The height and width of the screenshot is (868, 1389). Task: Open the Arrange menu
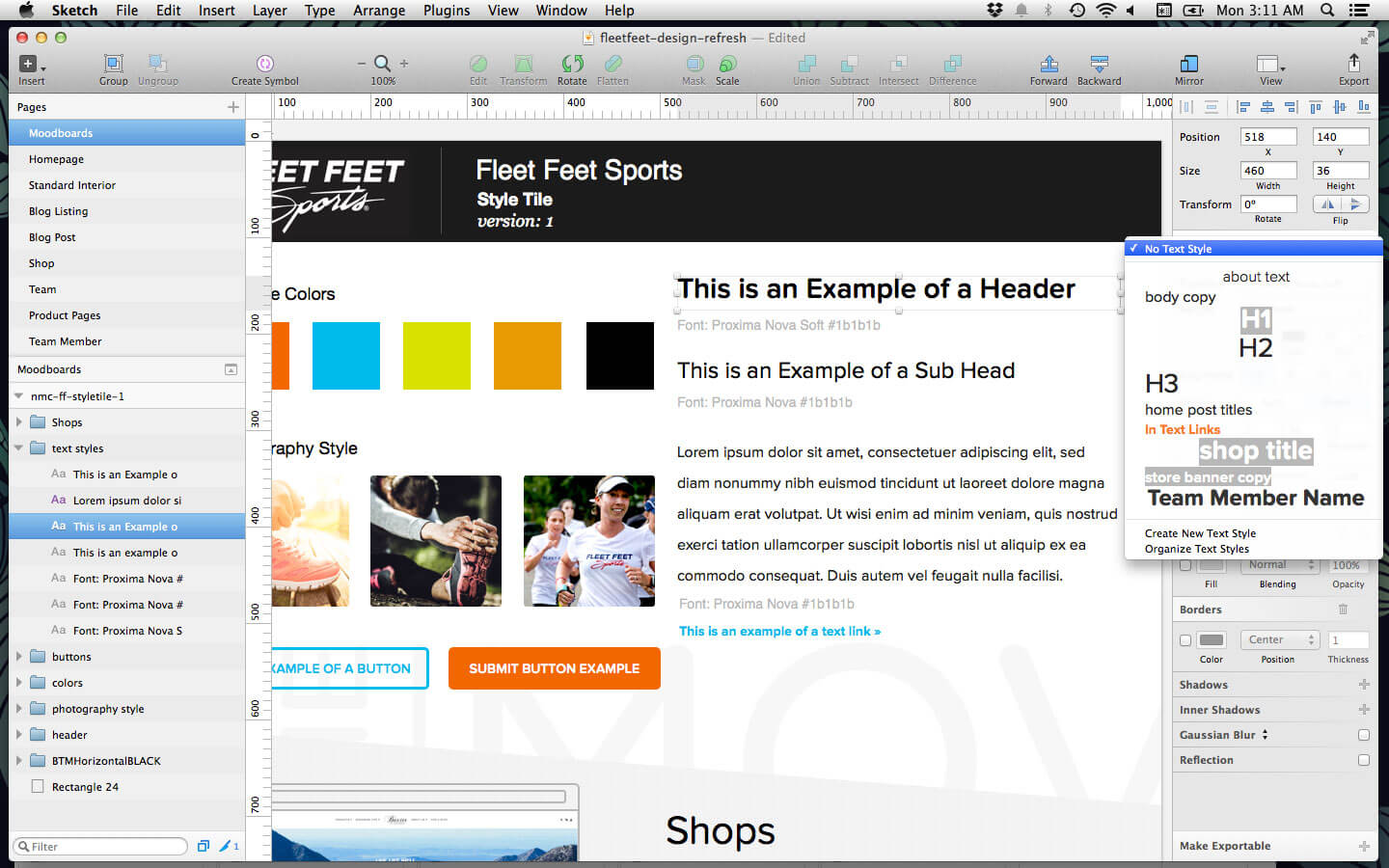[x=378, y=11]
